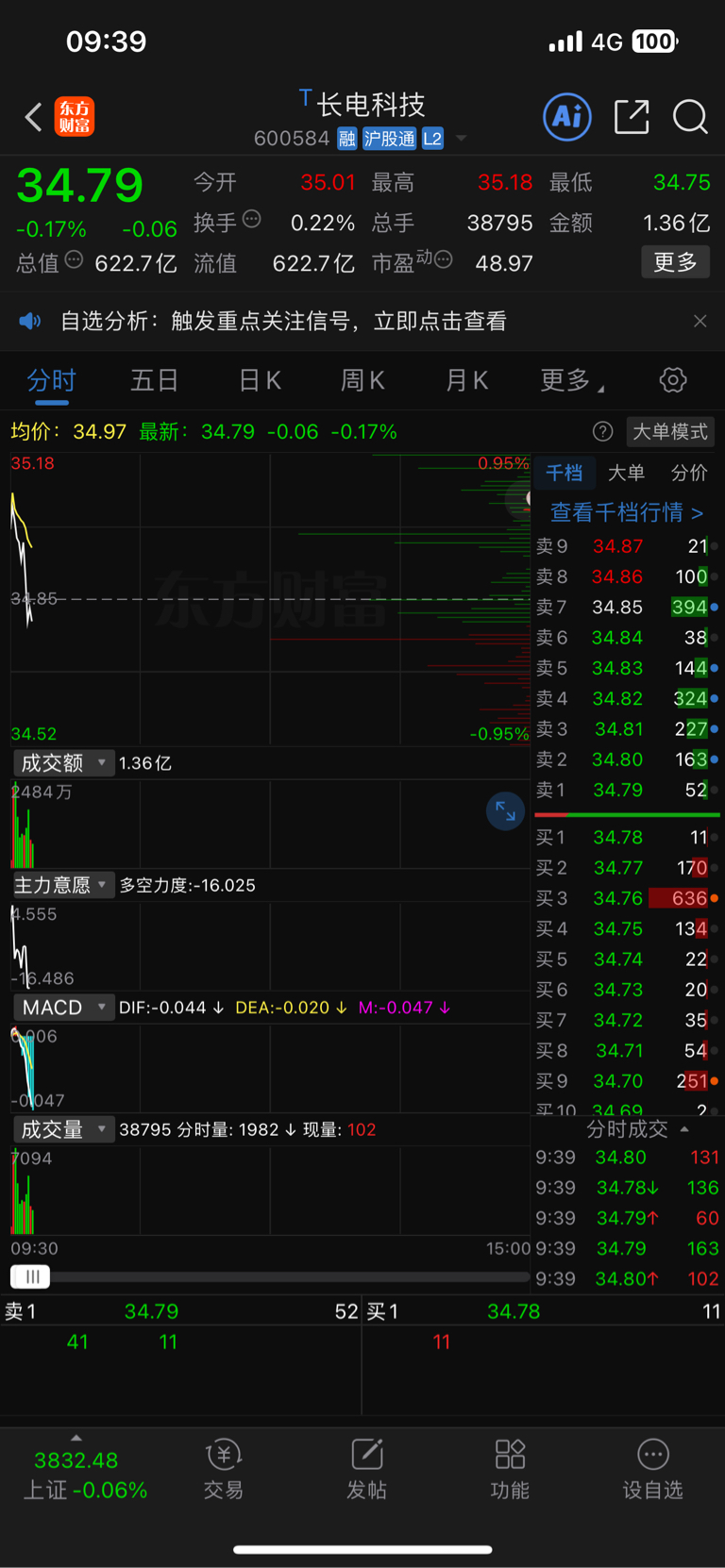This screenshot has height=1568, width=725.
Task: Tap bottom 卖1 34.79 quote bar
Action: [x=180, y=1311]
